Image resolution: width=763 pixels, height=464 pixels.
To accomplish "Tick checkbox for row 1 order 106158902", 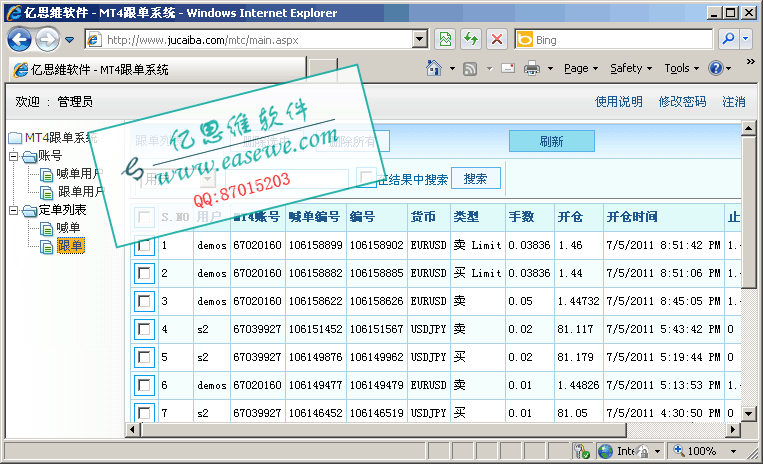I will click(145, 246).
